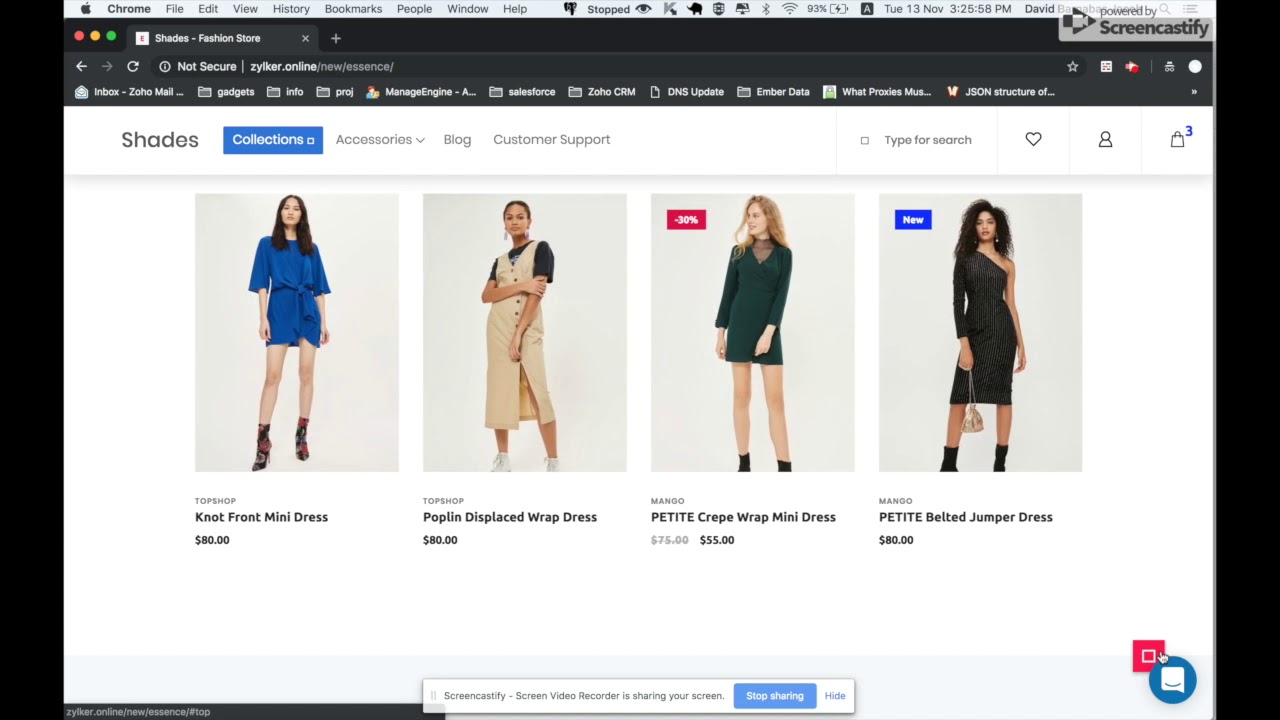Click the address bar URL
The image size is (1280, 720).
pos(322,66)
